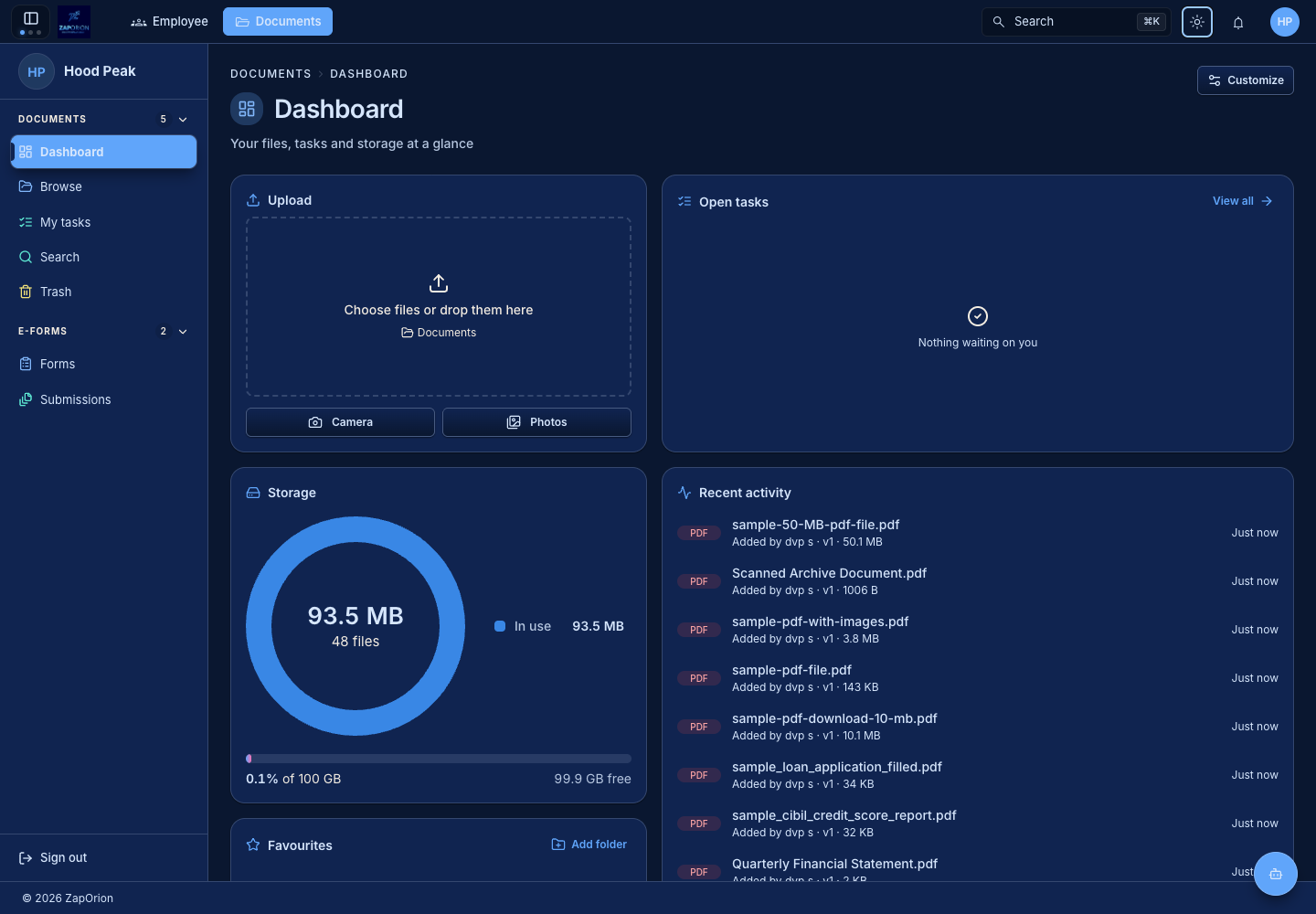1316x914 pixels.
Task: Click View all open tasks link
Action: [1243, 201]
